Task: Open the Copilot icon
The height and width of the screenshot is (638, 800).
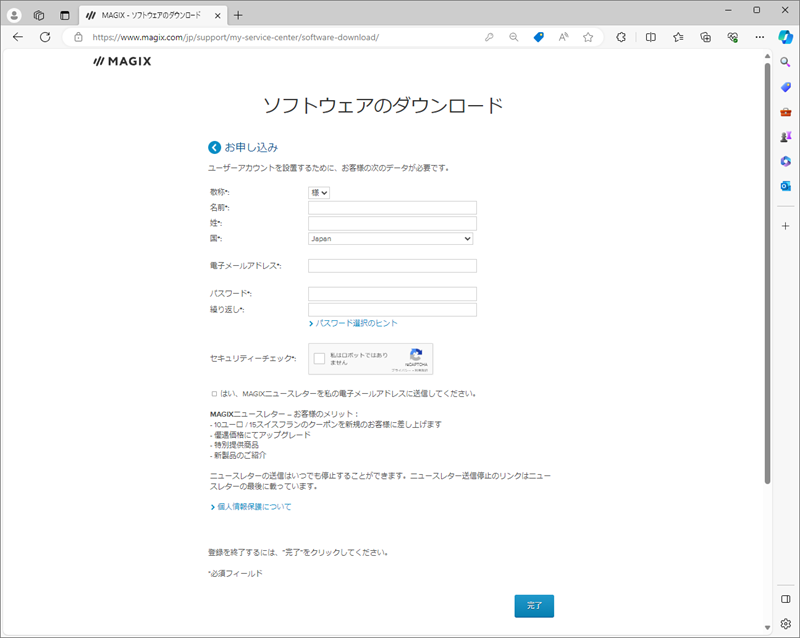Action: tap(785, 37)
